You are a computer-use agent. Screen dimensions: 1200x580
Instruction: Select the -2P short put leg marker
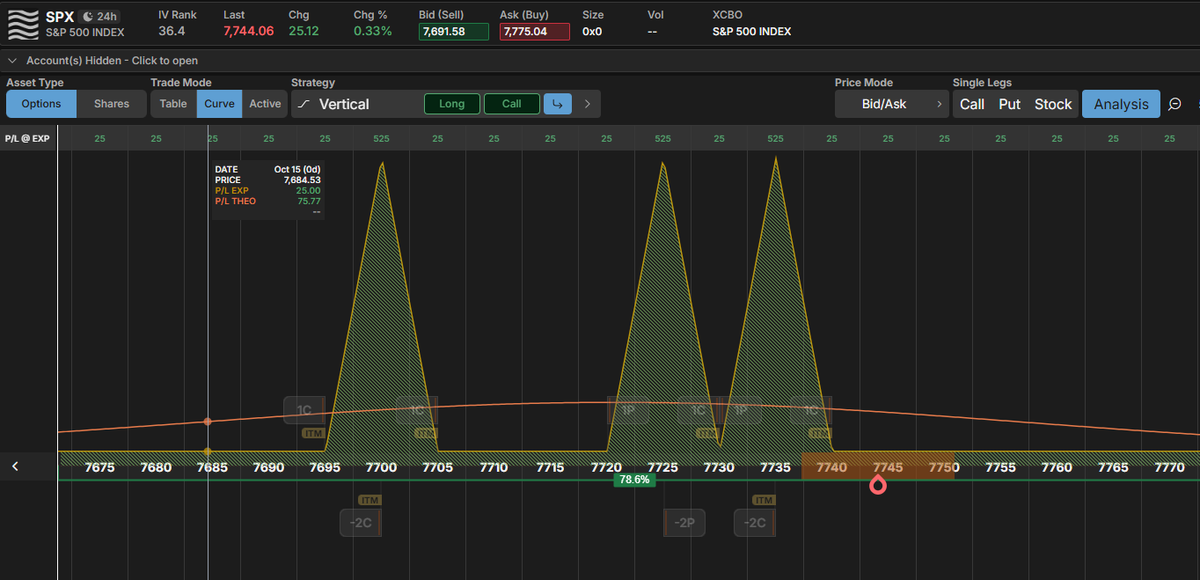(x=684, y=523)
